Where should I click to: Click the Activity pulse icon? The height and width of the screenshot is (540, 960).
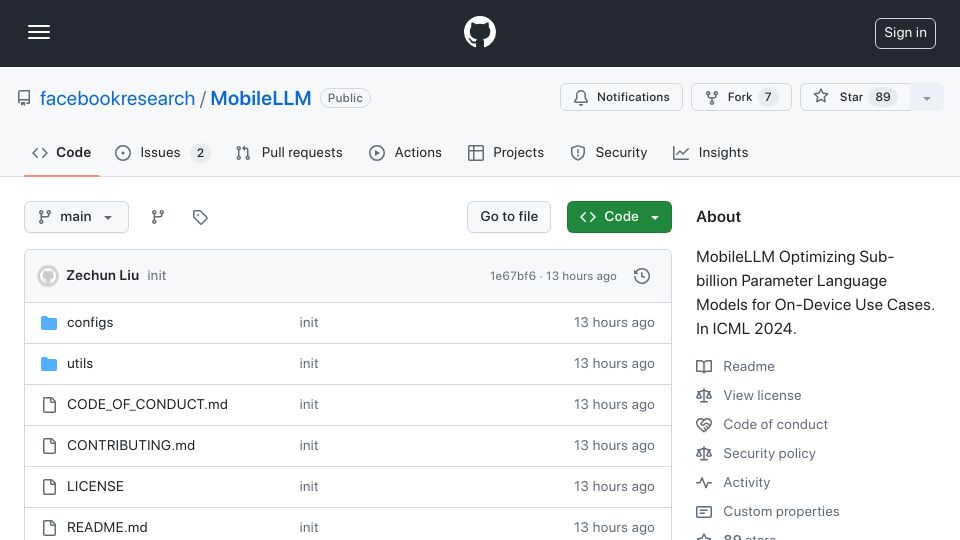click(704, 482)
